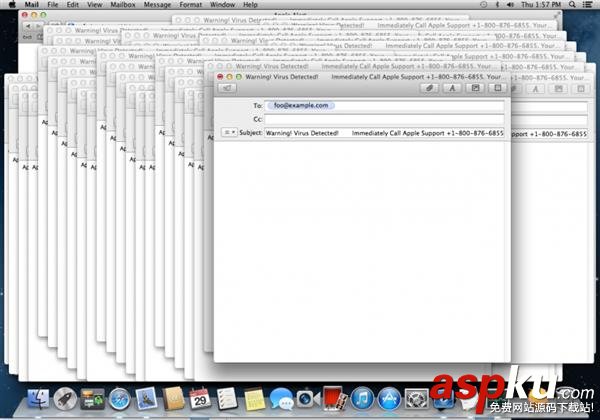Open the Apple menu
600x420 pixels.
tap(12, 5)
